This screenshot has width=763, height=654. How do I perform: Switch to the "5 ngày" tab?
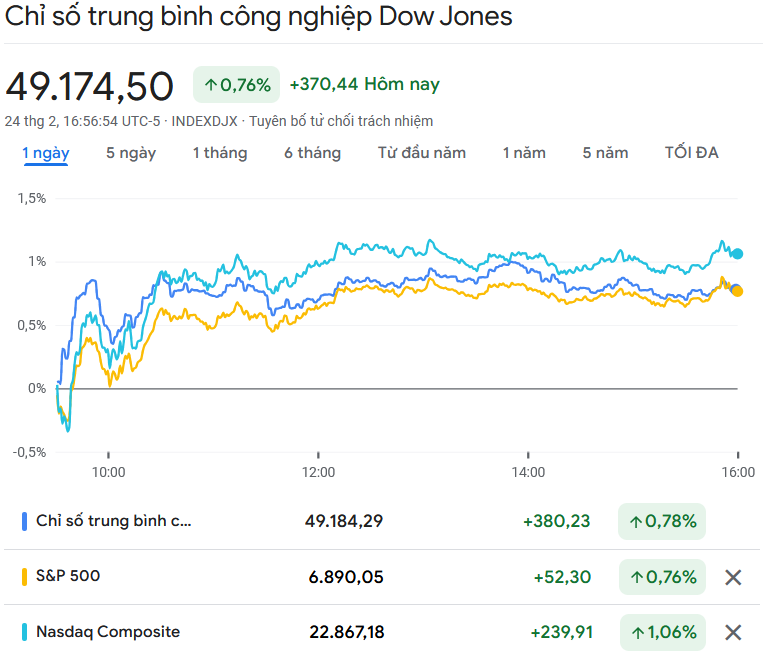click(131, 153)
